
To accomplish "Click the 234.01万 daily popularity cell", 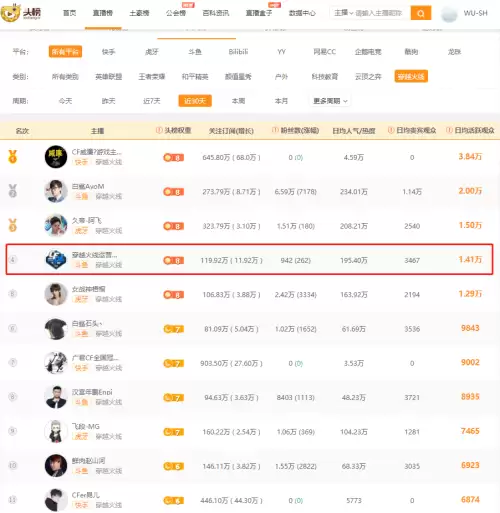I will (x=354, y=192).
